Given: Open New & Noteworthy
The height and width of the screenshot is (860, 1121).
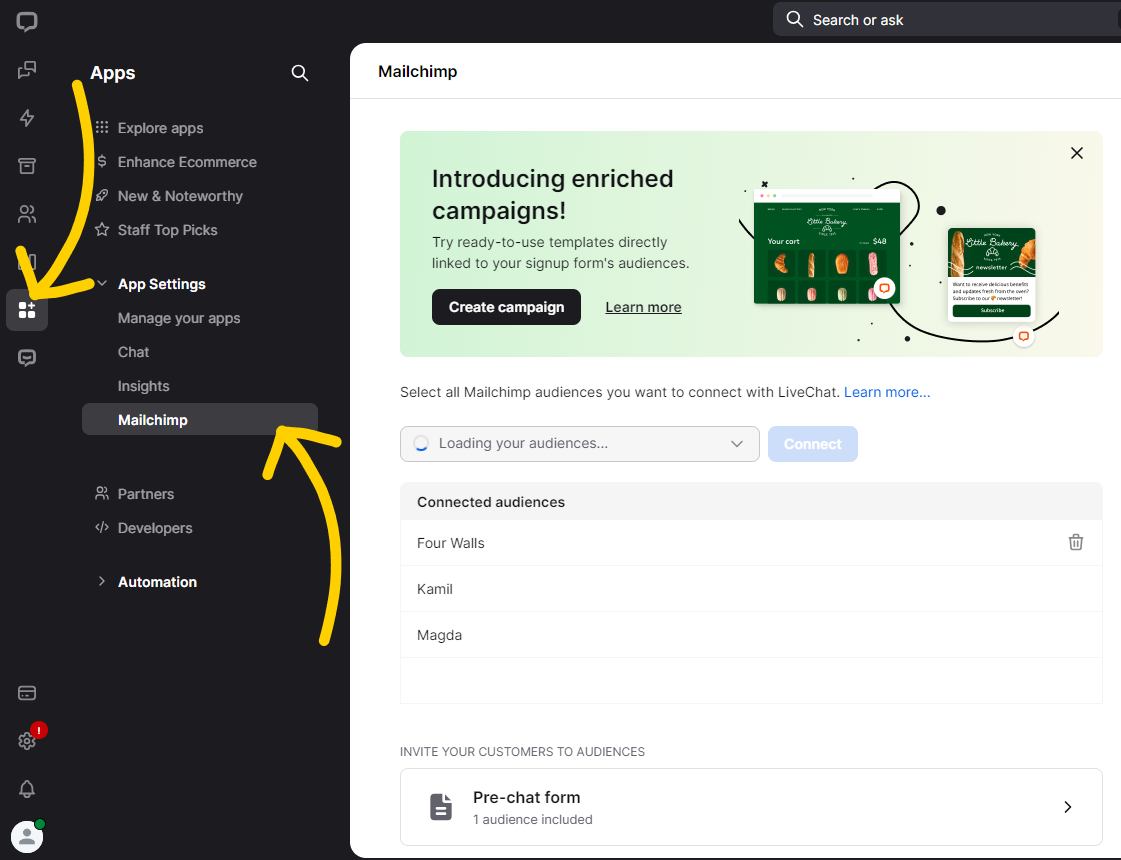Looking at the screenshot, I should [180, 196].
